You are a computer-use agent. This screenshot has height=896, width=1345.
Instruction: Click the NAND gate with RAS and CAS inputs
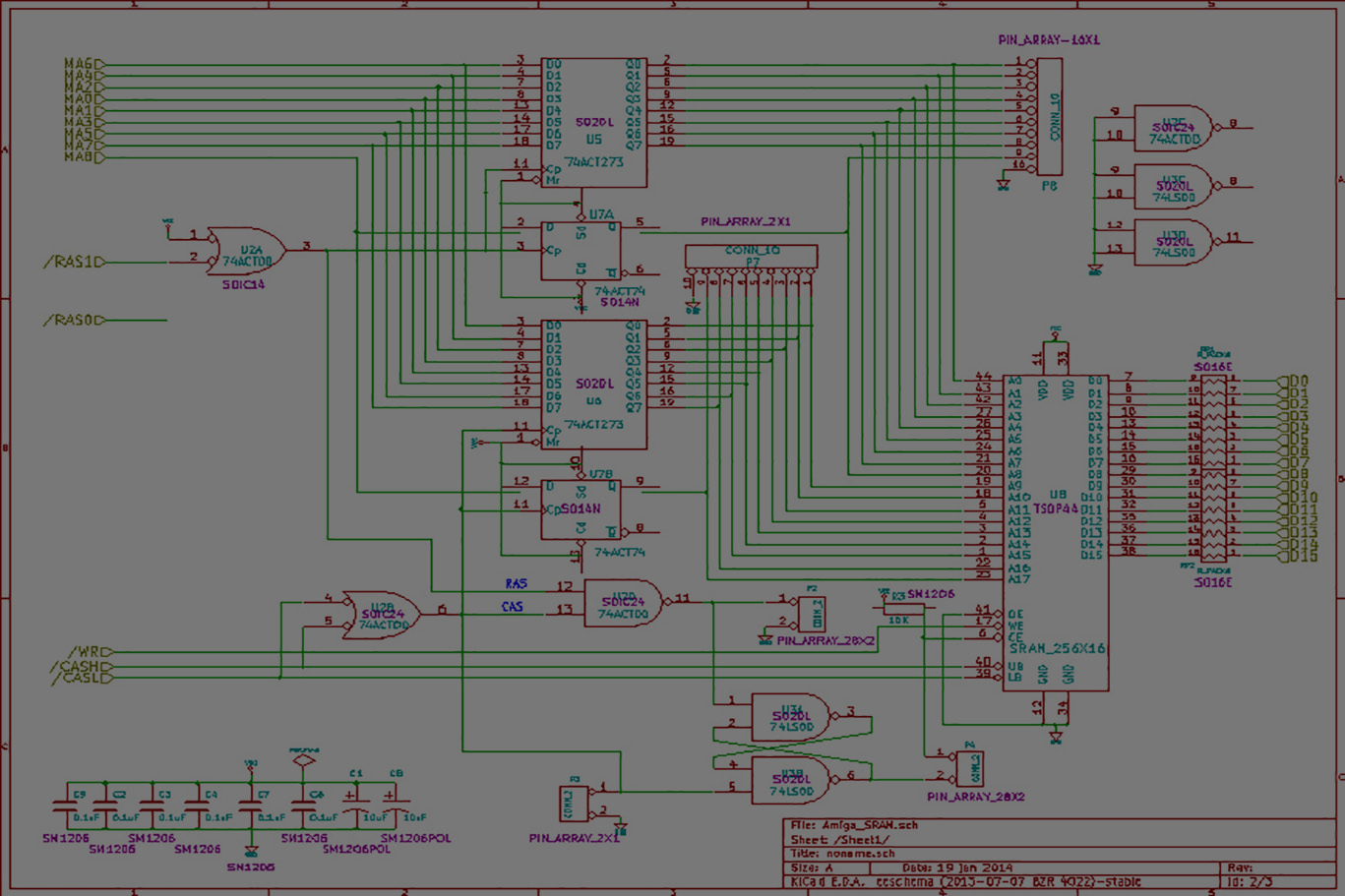pos(624,603)
